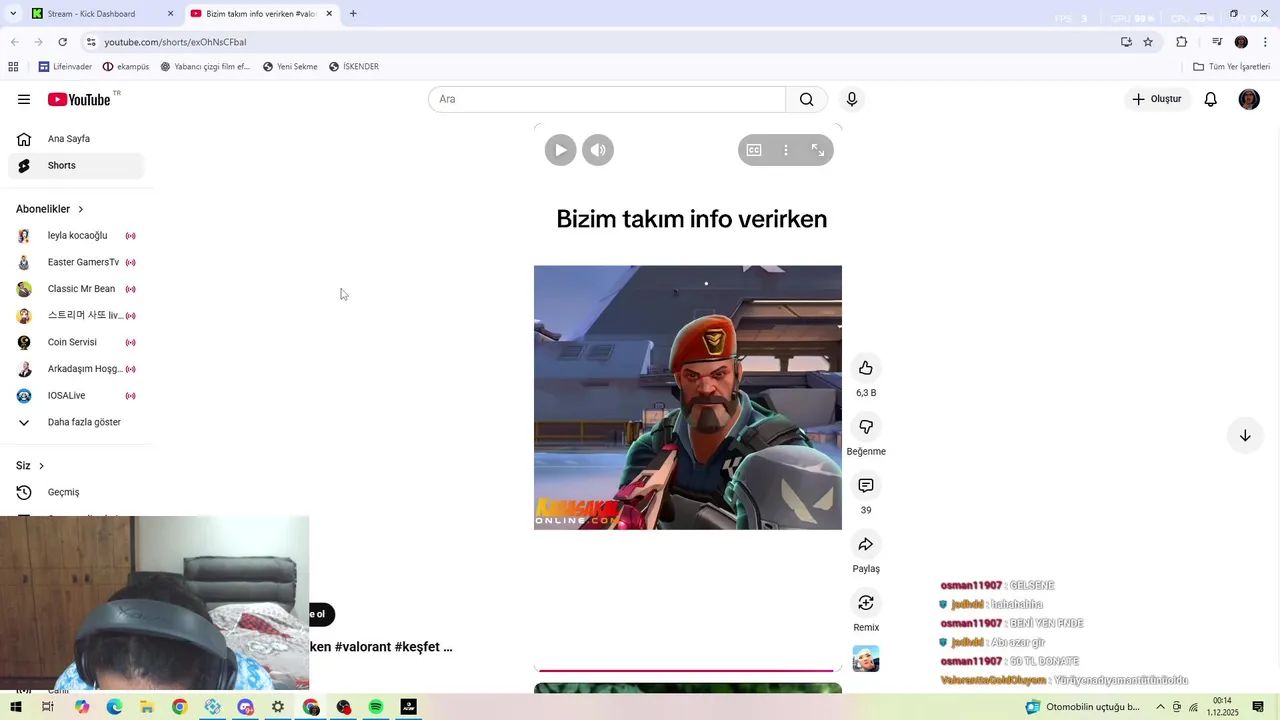Reload the page
Screen dimensions: 1280x720
pyautogui.click(x=62, y=42)
